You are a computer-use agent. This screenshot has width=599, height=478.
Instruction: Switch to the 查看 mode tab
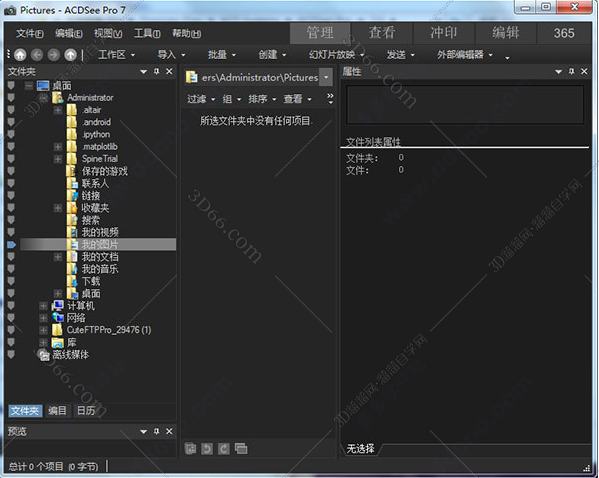[x=382, y=33]
